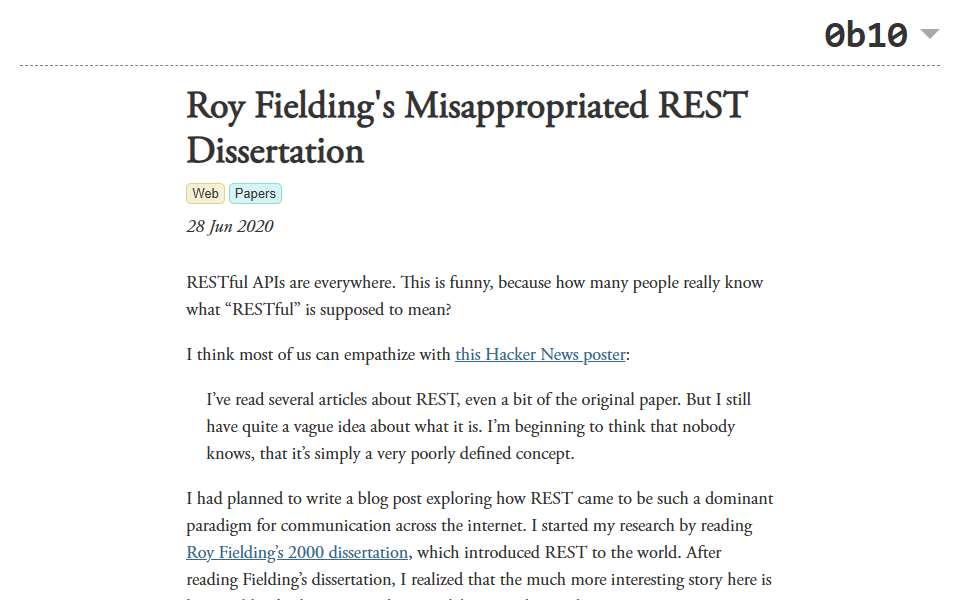
Task: Click the line 'what “RESTful” is supposed to mean?'
Action: pos(319,310)
